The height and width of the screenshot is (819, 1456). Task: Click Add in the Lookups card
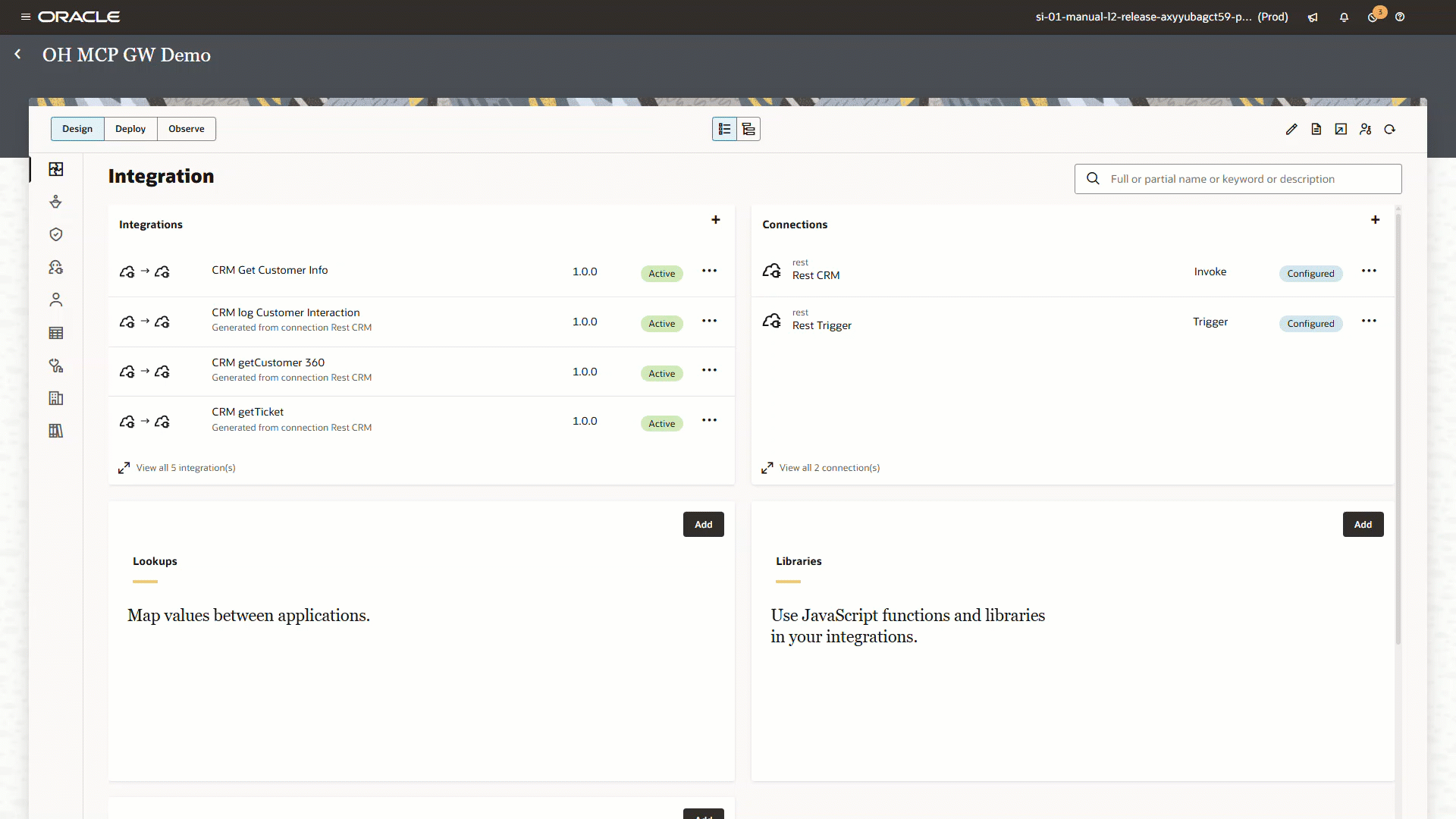704,525
